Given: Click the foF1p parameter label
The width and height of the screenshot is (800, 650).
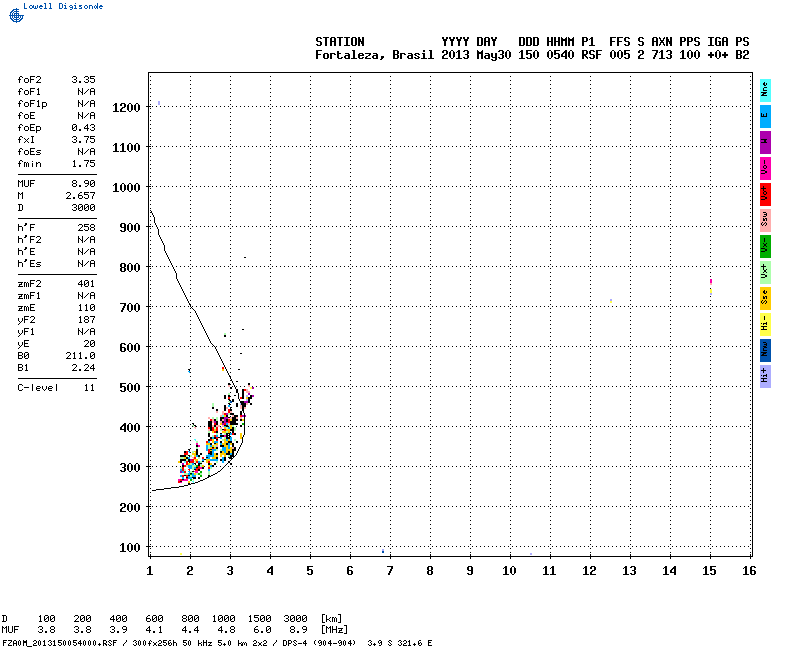Looking at the screenshot, I should (x=32, y=104).
